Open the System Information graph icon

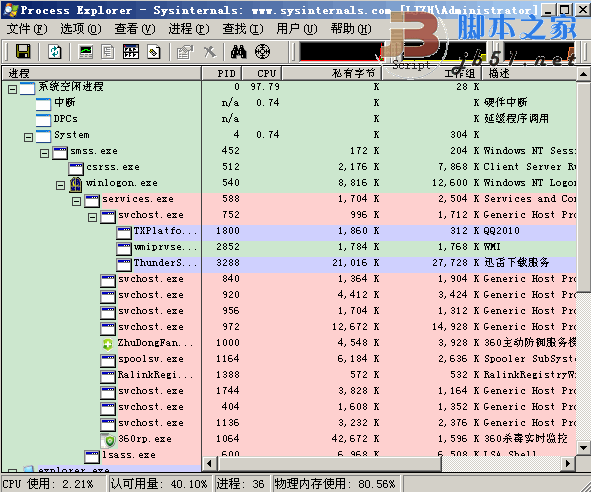coord(86,52)
